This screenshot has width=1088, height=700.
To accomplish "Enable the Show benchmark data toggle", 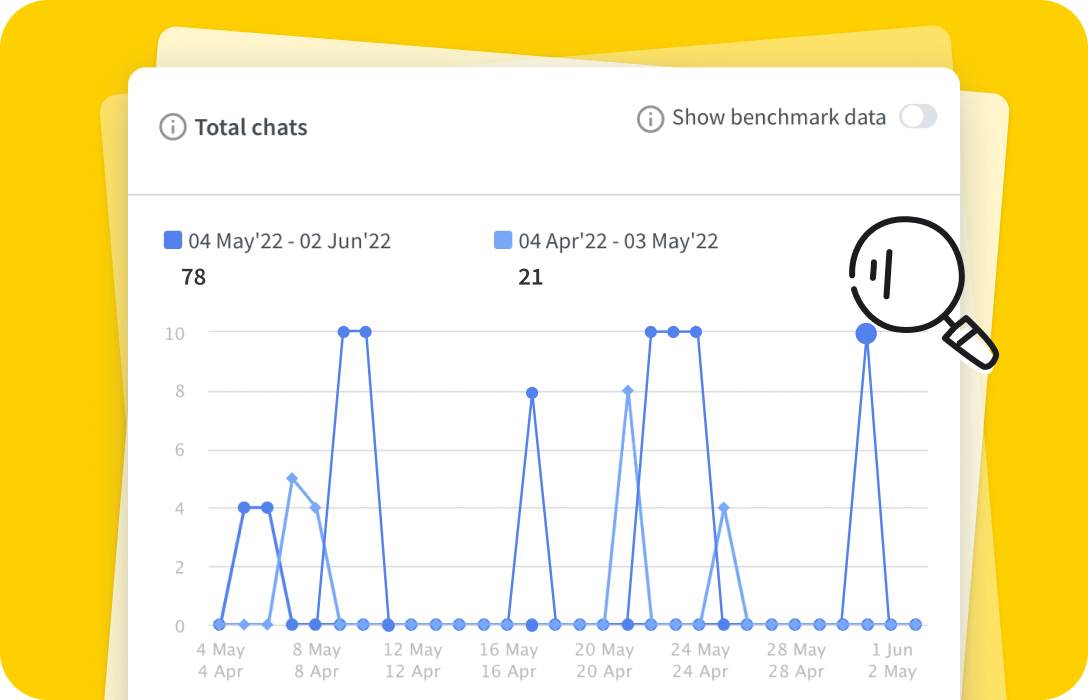I will [919, 117].
